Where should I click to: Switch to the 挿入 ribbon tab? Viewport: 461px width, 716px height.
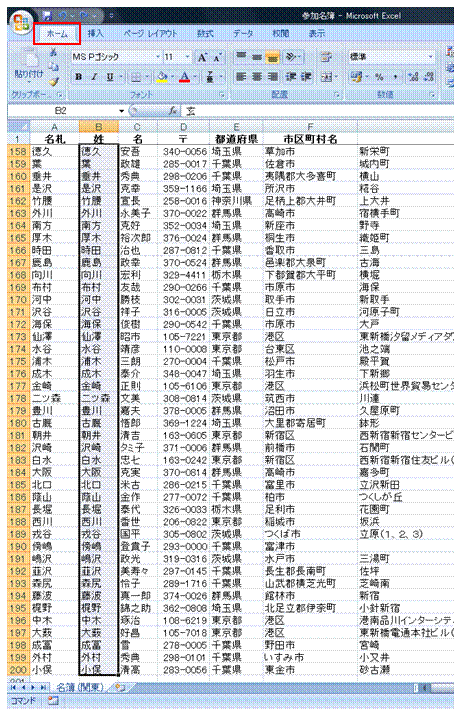(95, 33)
